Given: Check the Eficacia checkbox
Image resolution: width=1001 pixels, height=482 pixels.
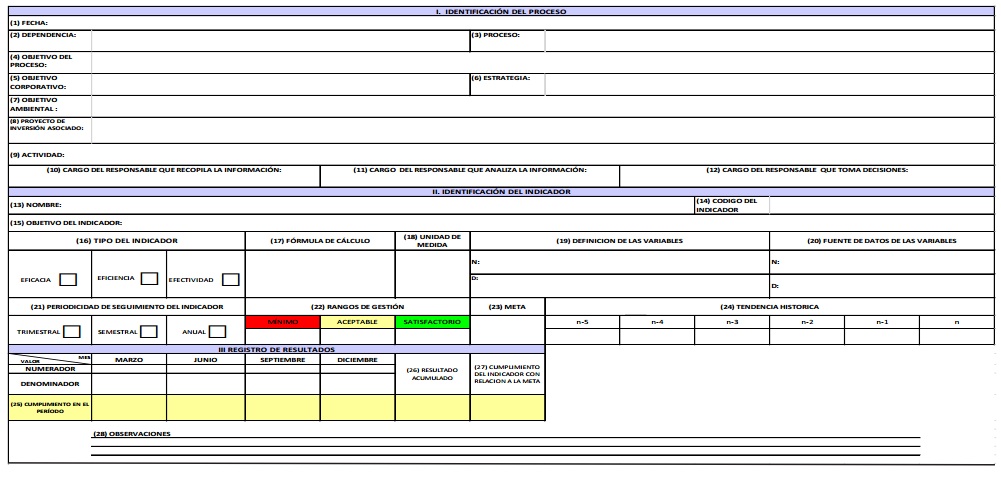Looking at the screenshot, I should (69, 280).
